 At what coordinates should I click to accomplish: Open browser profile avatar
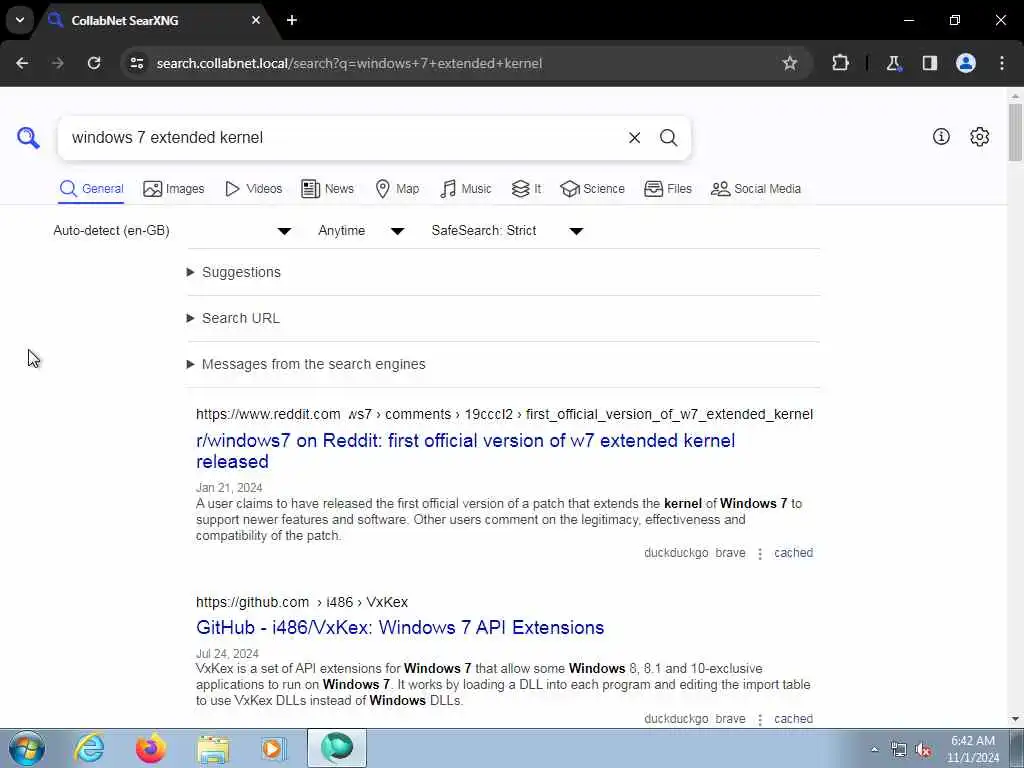pyautogui.click(x=966, y=63)
